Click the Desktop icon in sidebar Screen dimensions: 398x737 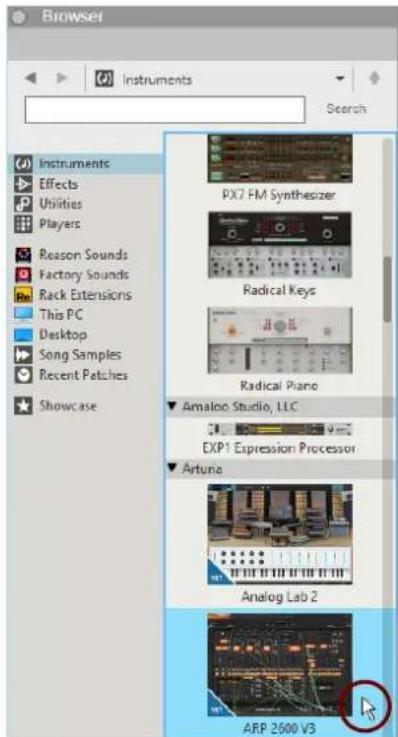coord(23,335)
